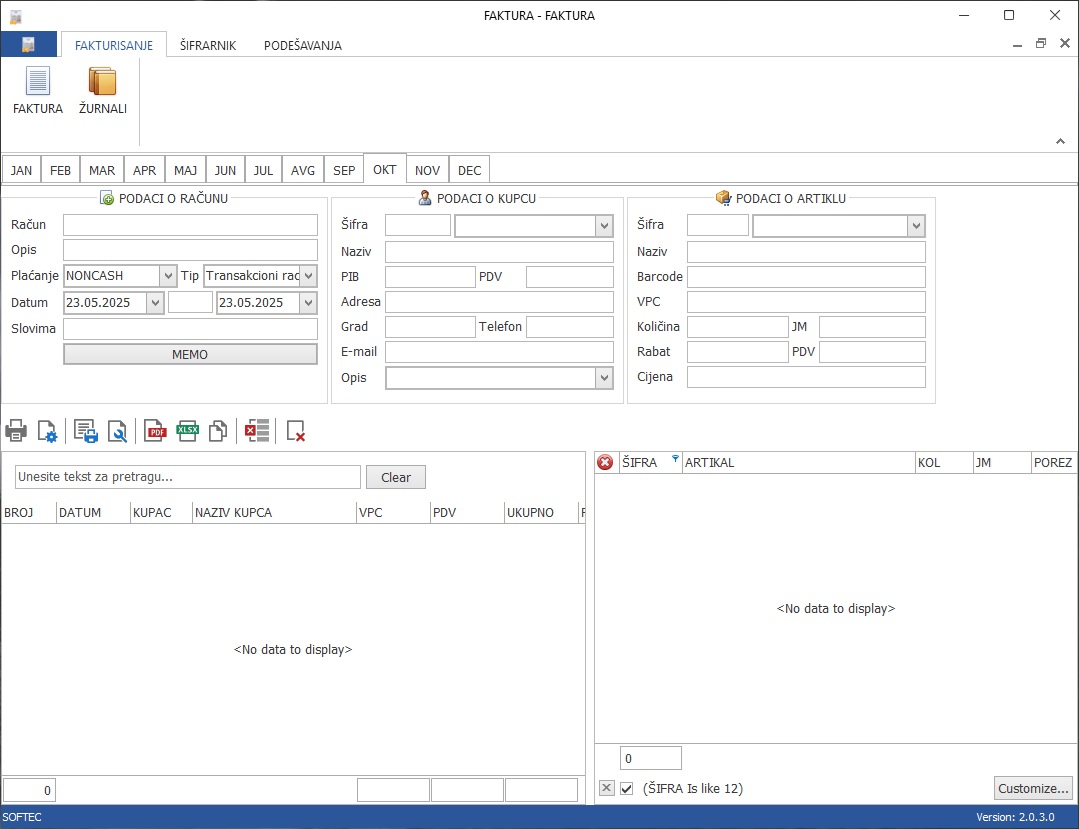Click the page settings gear icon
This screenshot has width=1079, height=829.
[47, 431]
